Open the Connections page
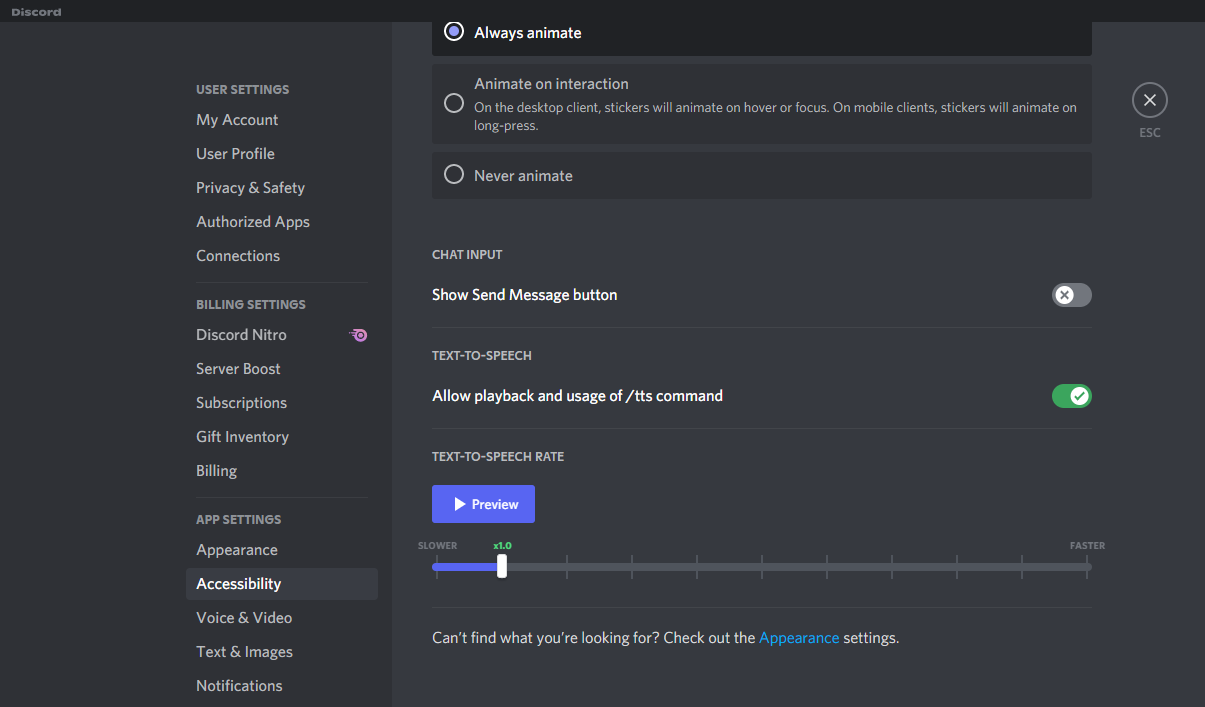1205x707 pixels. (x=237, y=255)
